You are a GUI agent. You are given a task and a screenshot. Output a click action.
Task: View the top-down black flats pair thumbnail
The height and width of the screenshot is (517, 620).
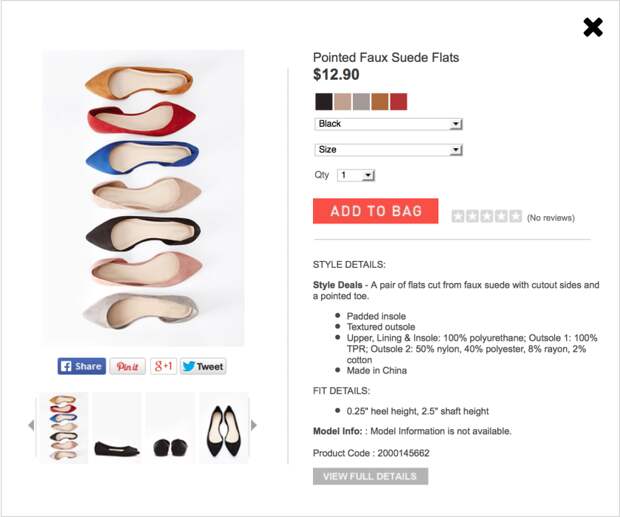[x=224, y=428]
